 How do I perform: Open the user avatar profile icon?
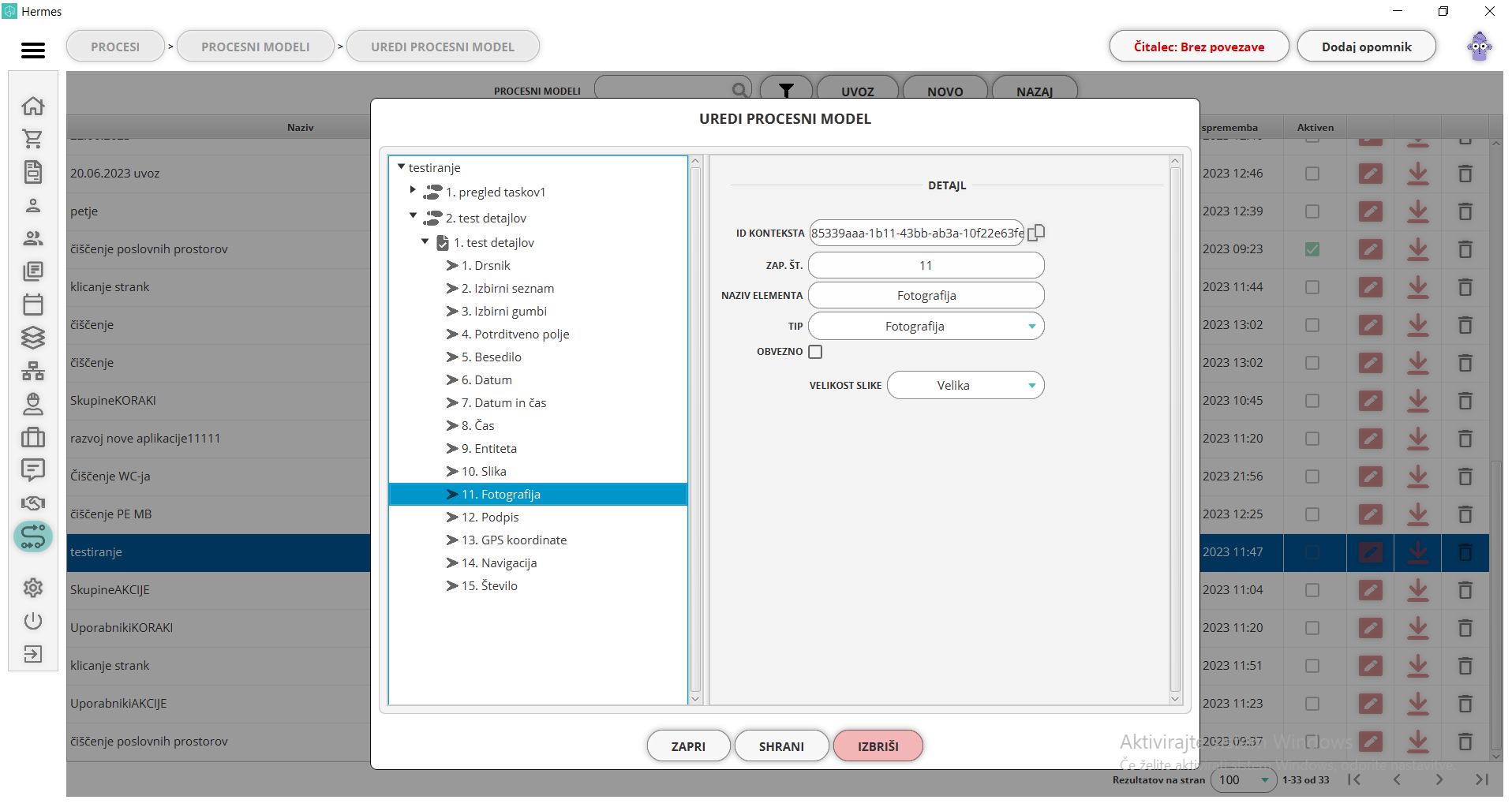click(x=1480, y=47)
